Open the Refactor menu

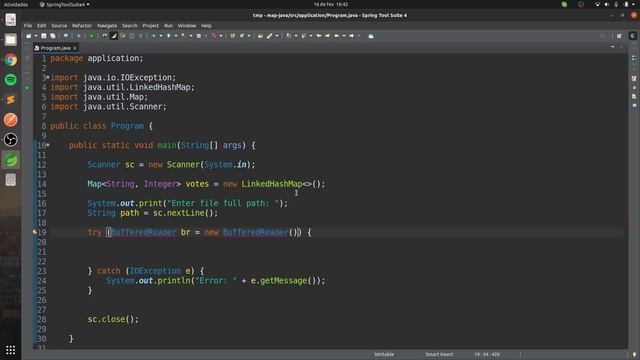tap(82, 26)
